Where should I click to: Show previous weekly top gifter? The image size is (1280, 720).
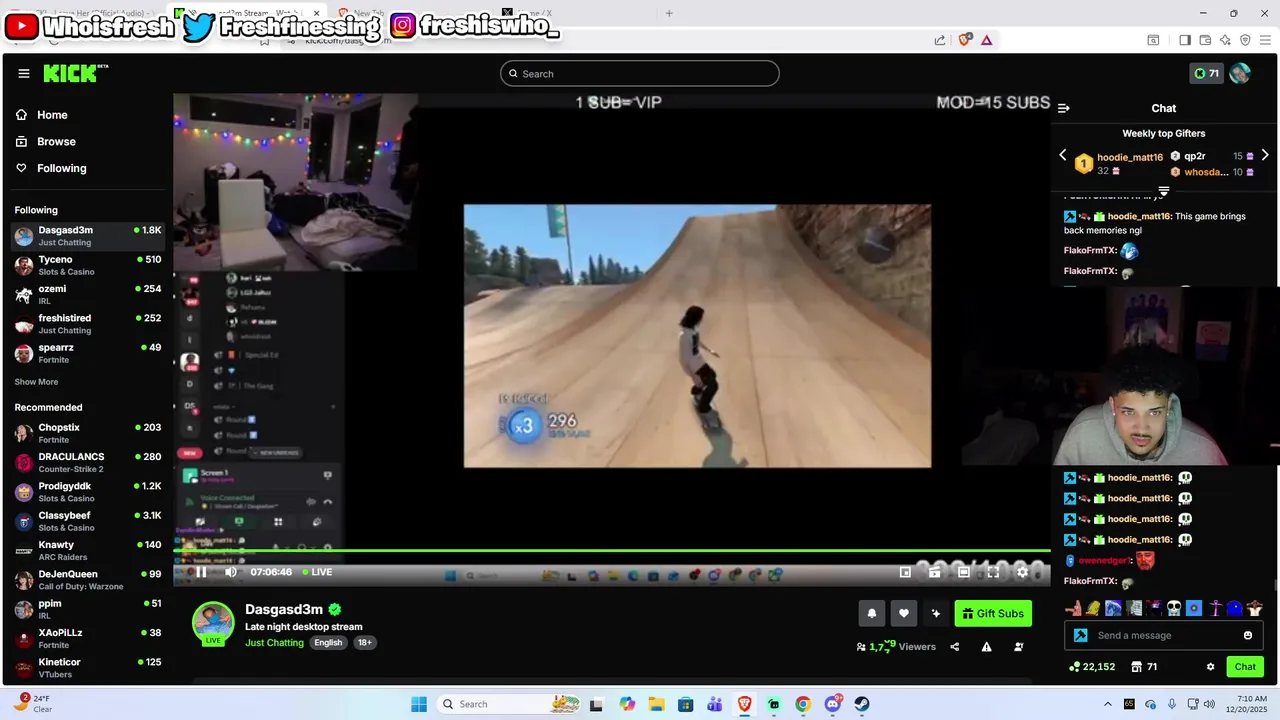(x=1063, y=155)
